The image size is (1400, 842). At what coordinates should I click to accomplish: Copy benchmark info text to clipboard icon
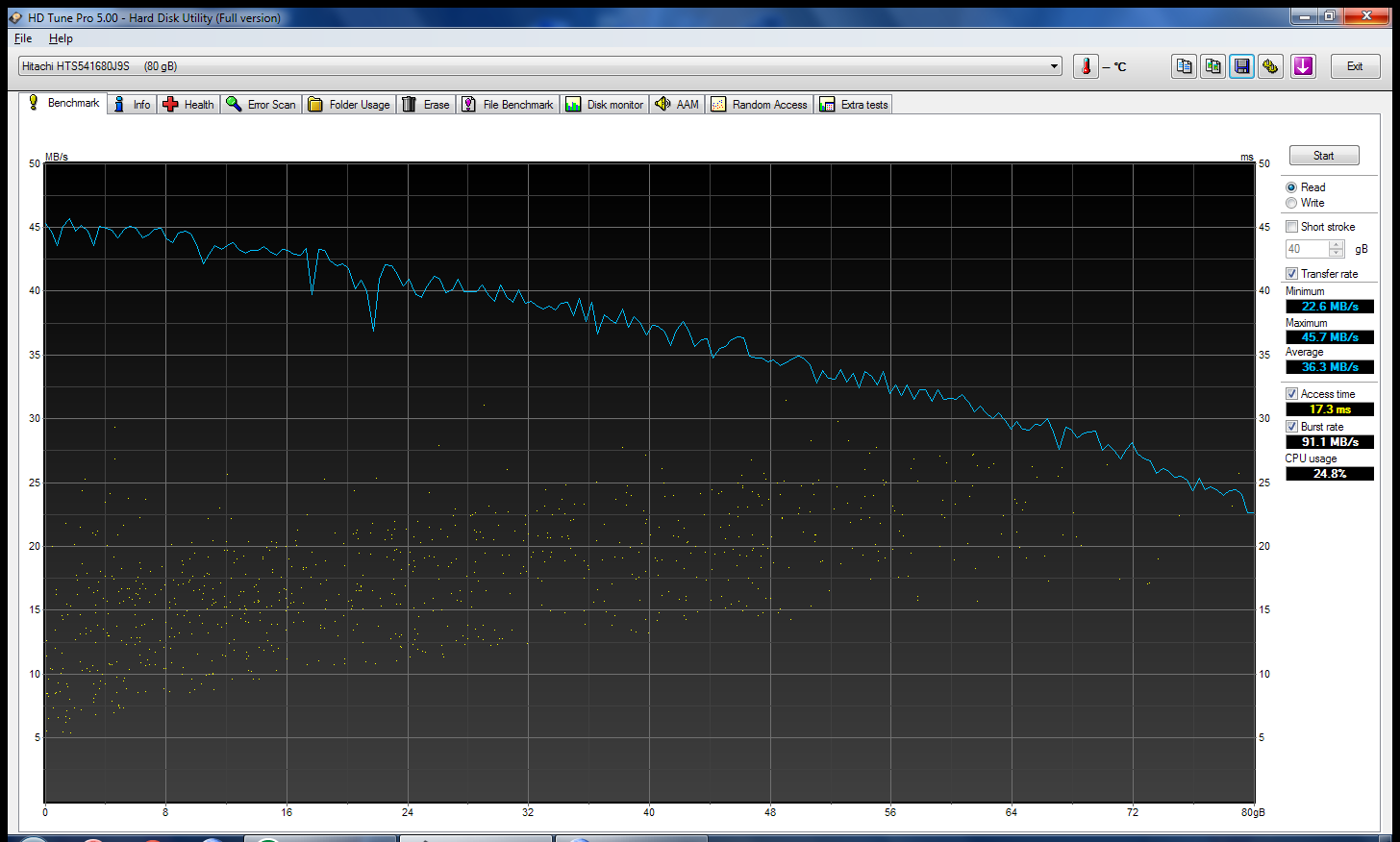click(1185, 66)
